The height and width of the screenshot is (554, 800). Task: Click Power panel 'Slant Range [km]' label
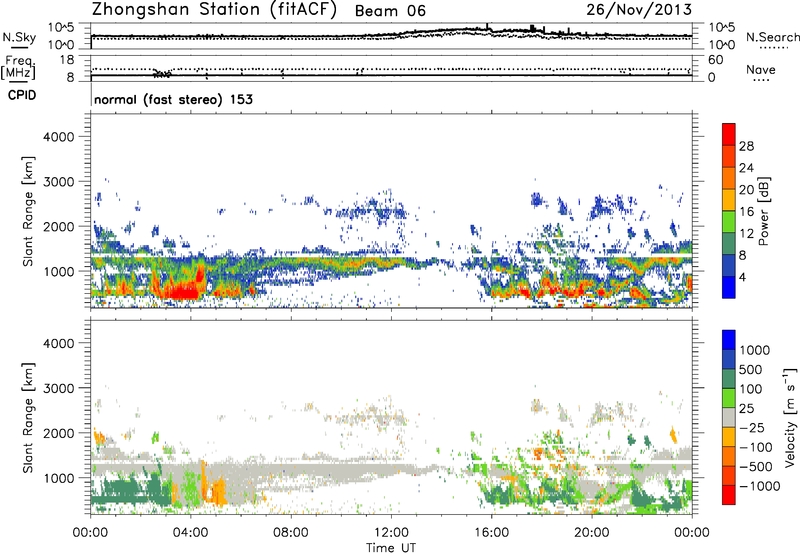click(x=28, y=211)
